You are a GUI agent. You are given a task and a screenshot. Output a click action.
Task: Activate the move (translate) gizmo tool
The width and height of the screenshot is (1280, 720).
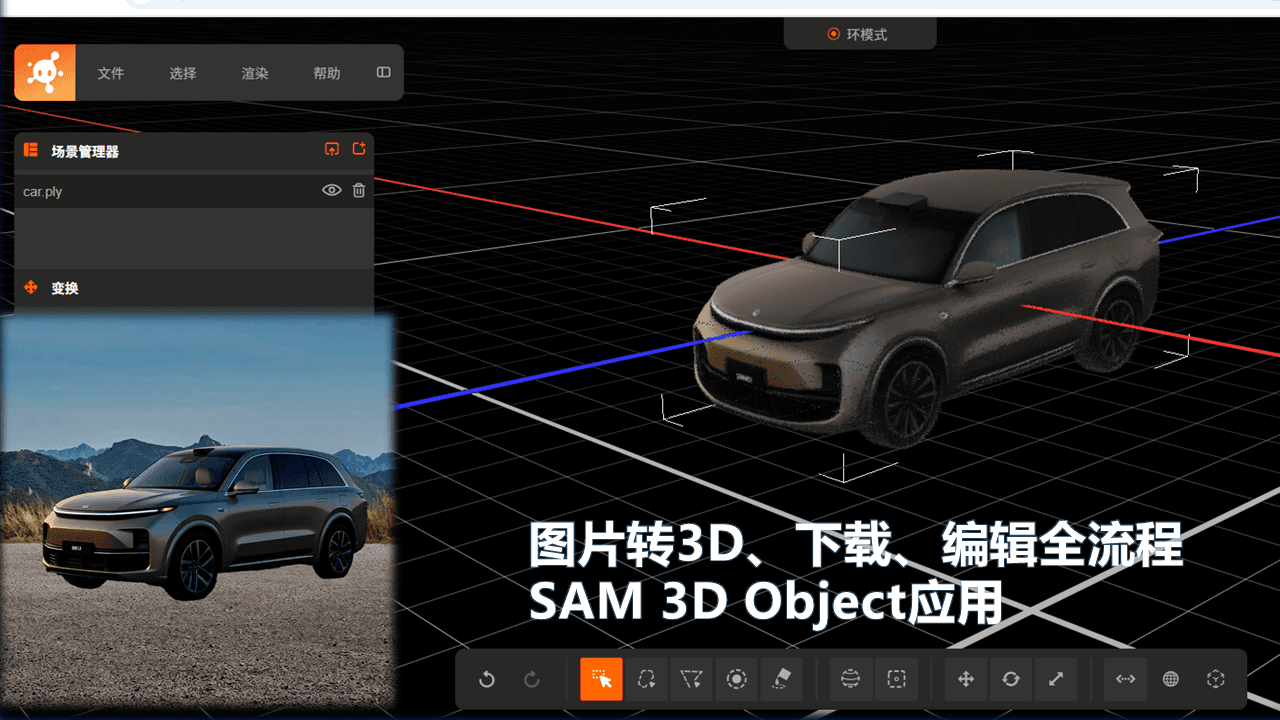(966, 679)
